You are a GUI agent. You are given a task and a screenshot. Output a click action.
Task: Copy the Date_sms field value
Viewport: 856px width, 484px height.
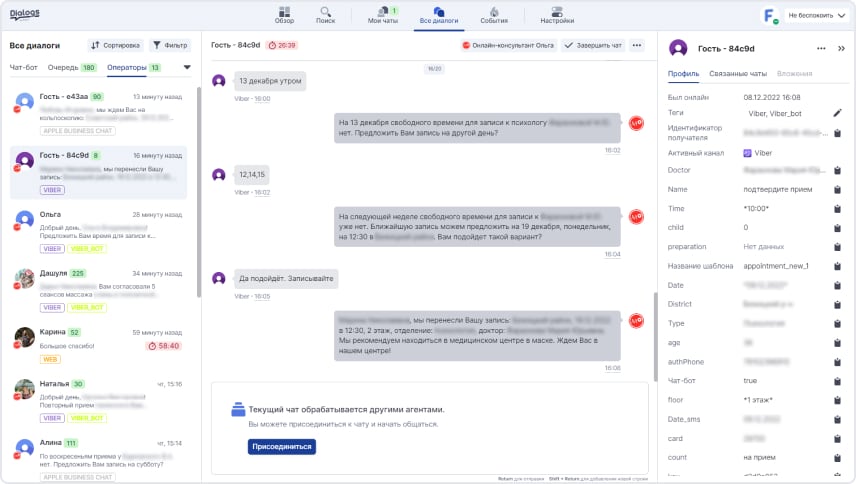point(837,419)
